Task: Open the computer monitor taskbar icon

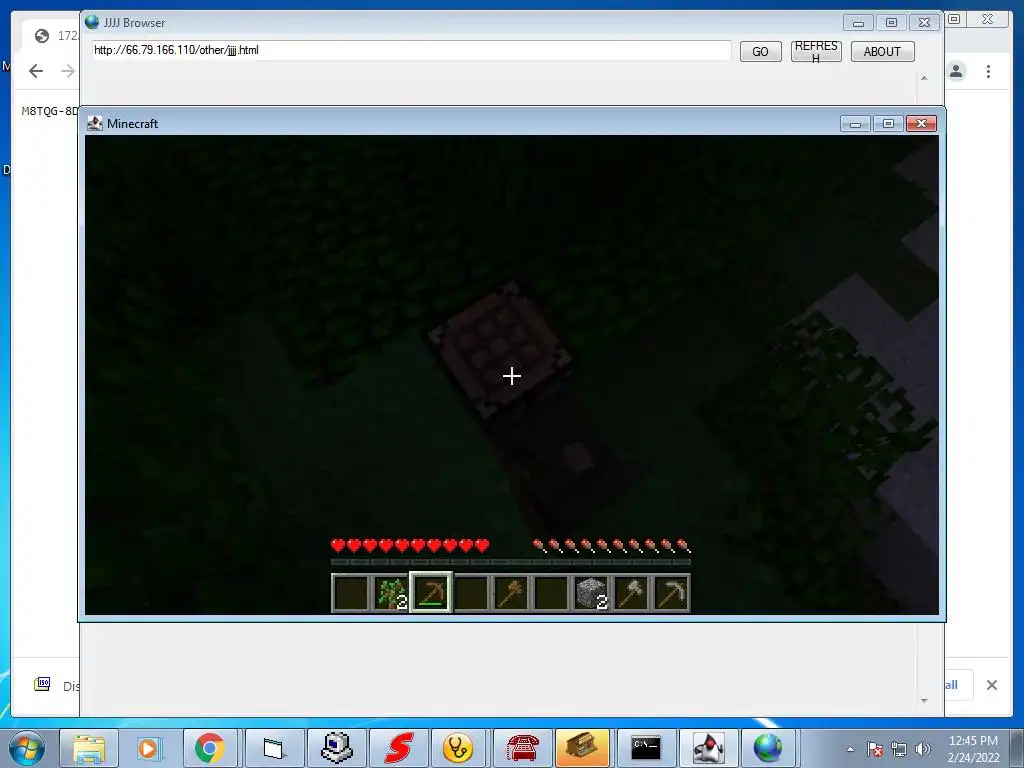Action: [x=336, y=748]
